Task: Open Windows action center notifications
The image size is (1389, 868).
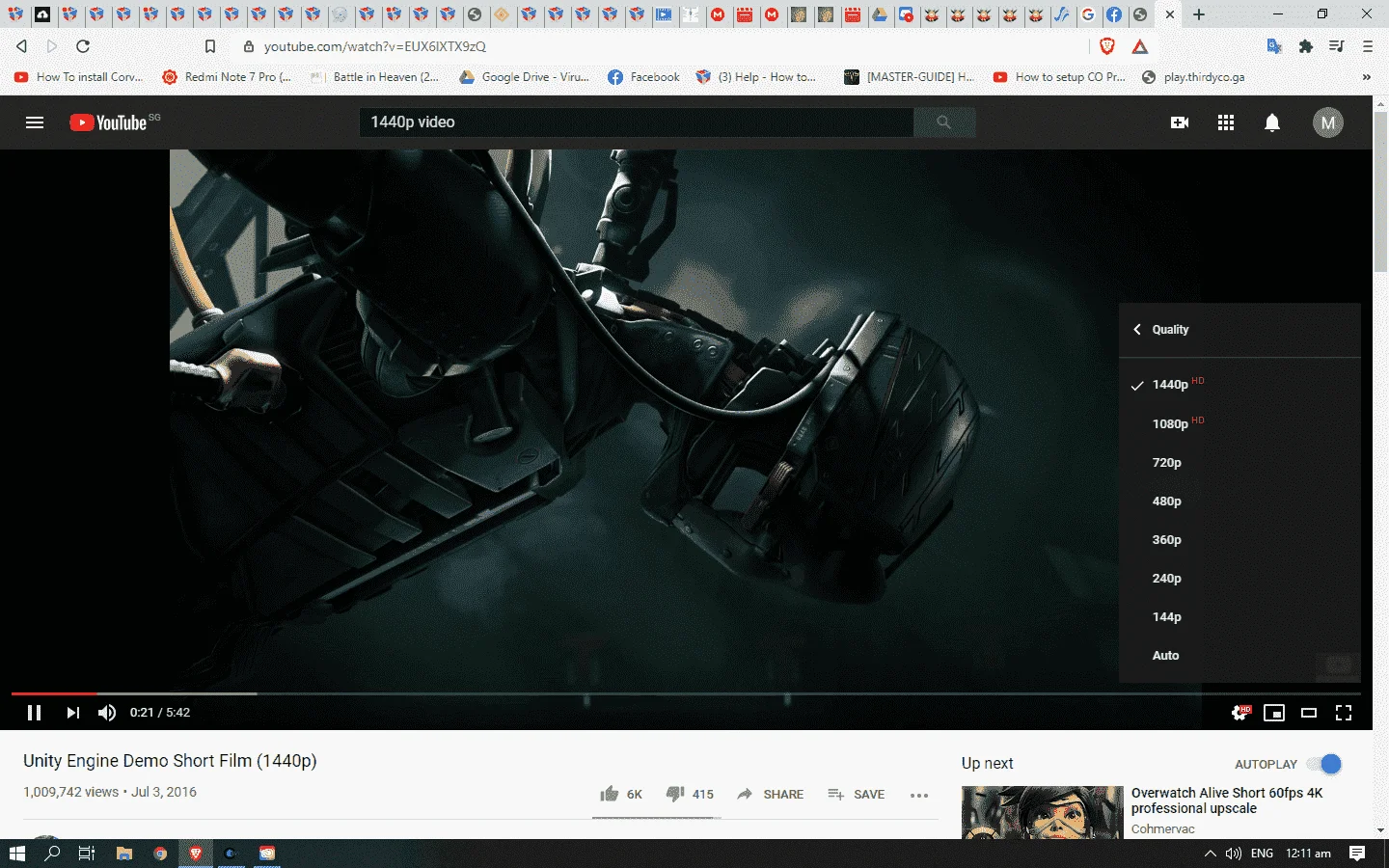Action: (x=1357, y=854)
